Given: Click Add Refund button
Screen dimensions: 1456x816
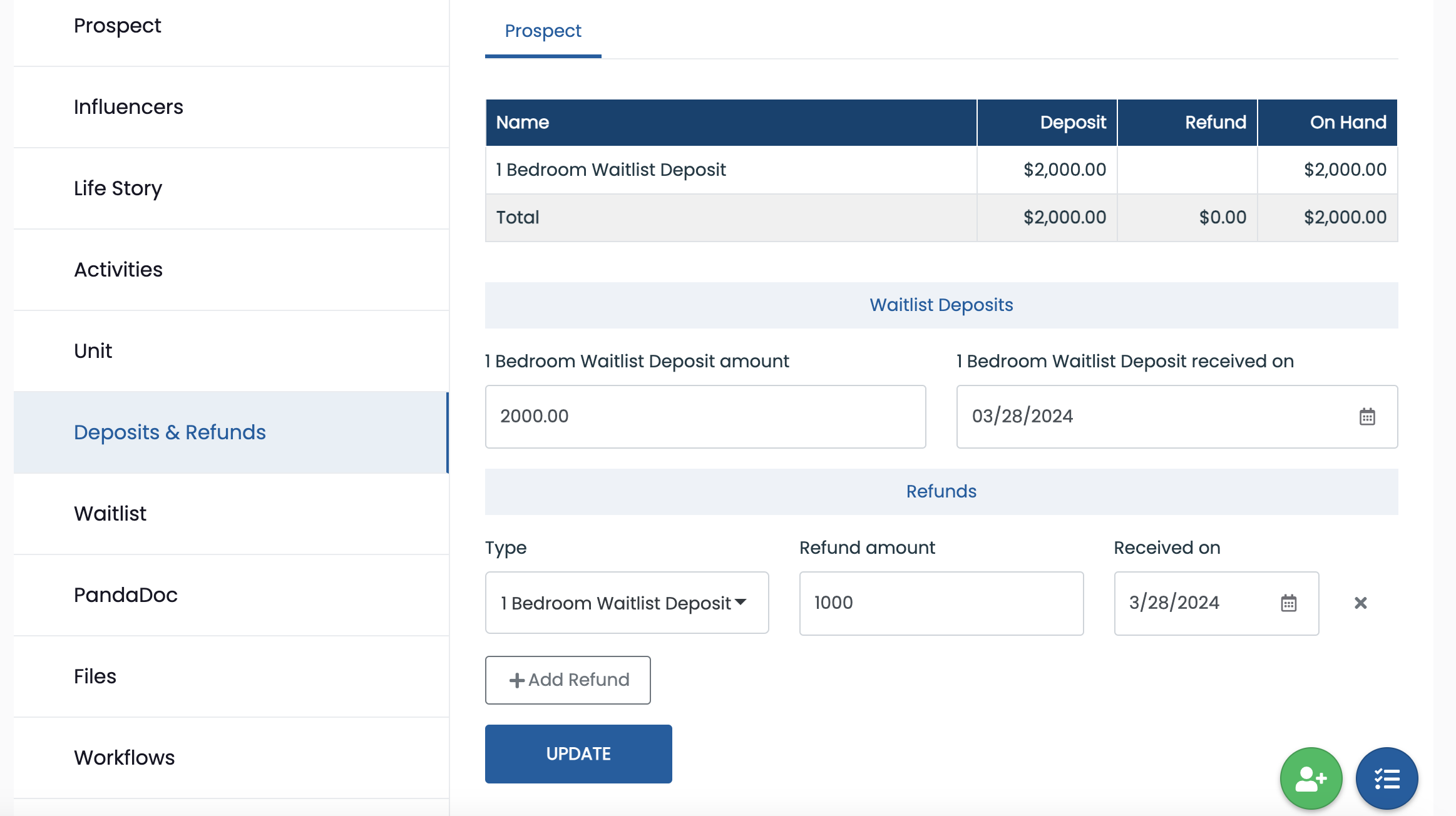Looking at the screenshot, I should (x=568, y=680).
